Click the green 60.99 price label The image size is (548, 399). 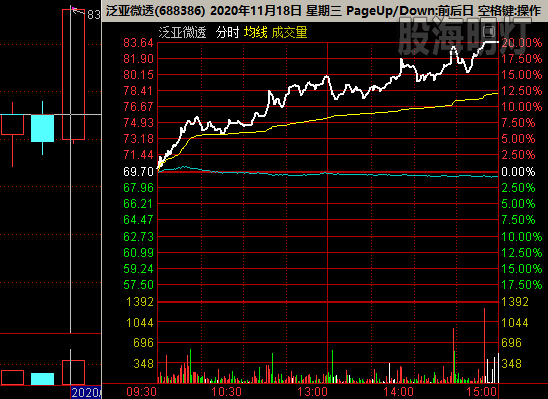point(138,252)
